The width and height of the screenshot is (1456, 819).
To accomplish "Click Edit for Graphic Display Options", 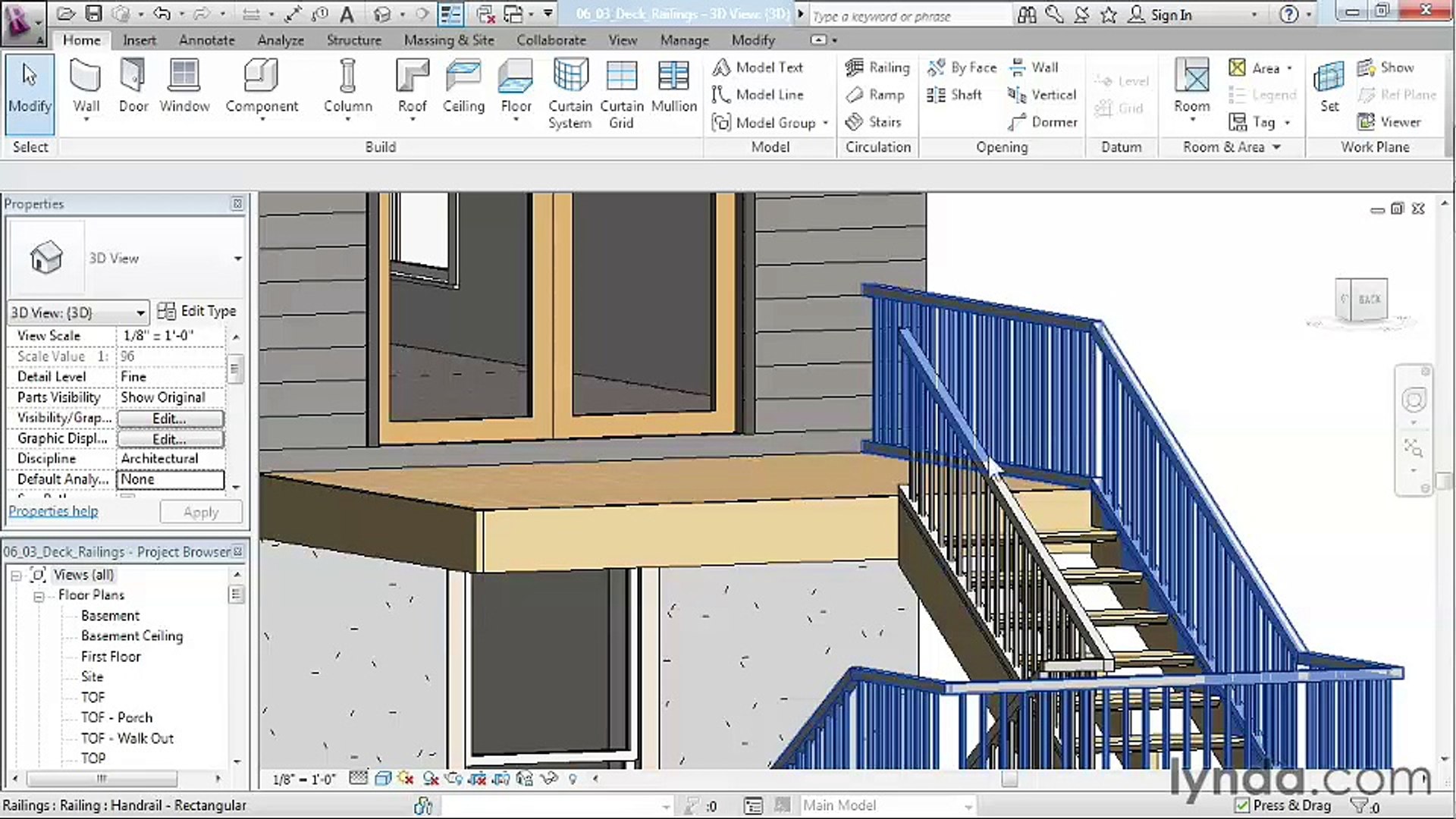I will (x=170, y=439).
